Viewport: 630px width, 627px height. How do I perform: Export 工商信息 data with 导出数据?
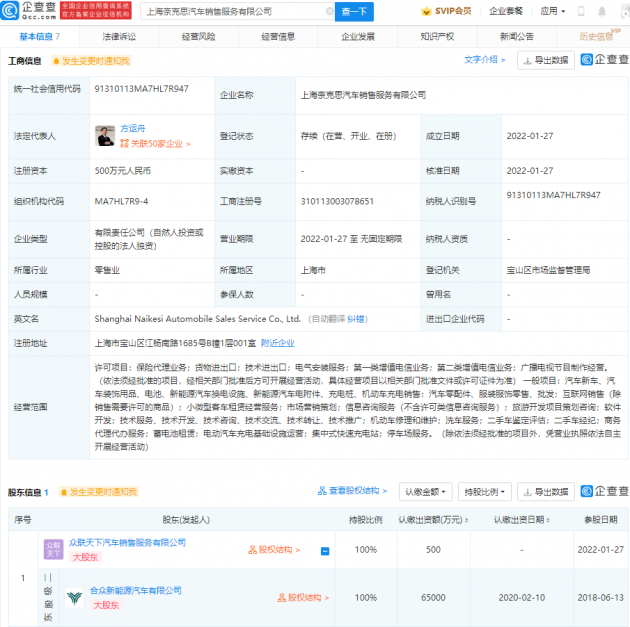click(x=546, y=60)
